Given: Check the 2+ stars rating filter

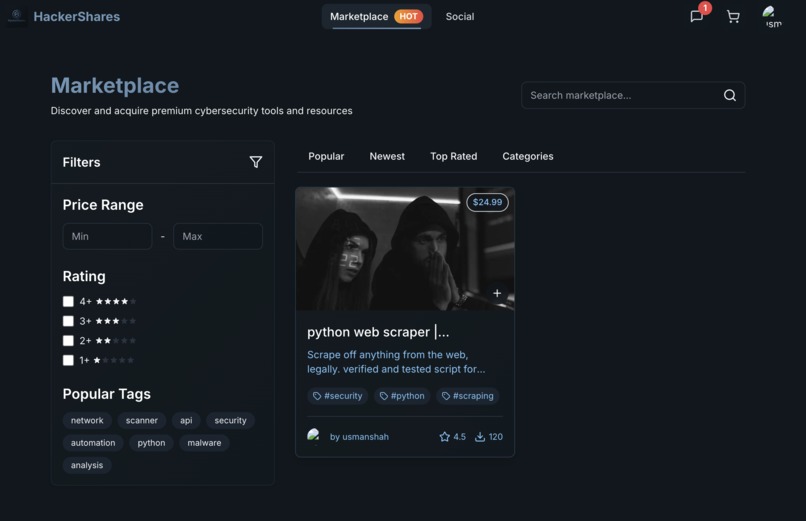Looking at the screenshot, I should tap(68, 341).
